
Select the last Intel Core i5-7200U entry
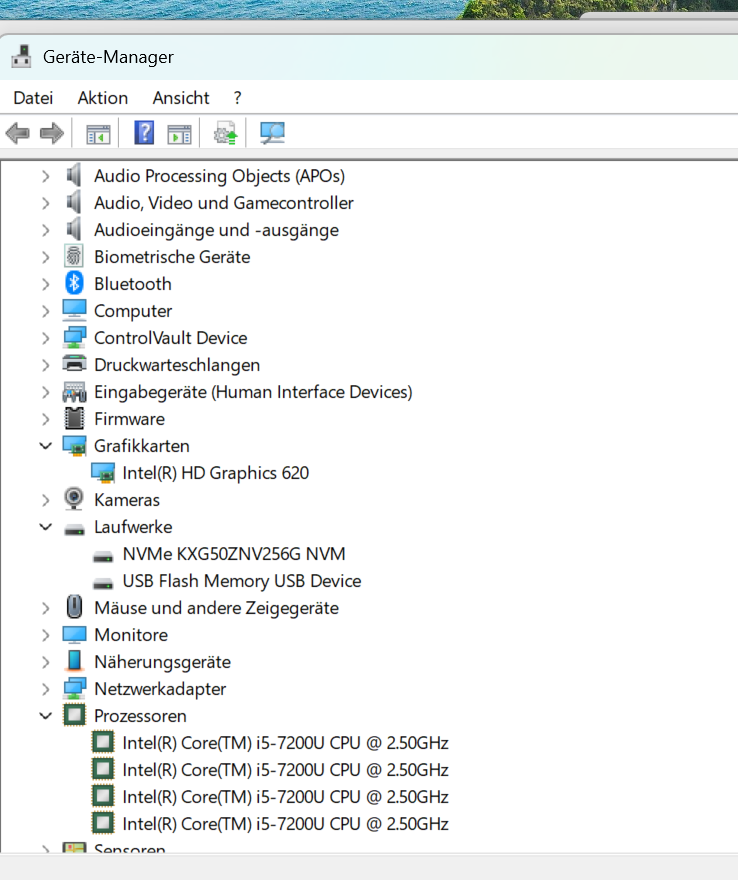285,824
